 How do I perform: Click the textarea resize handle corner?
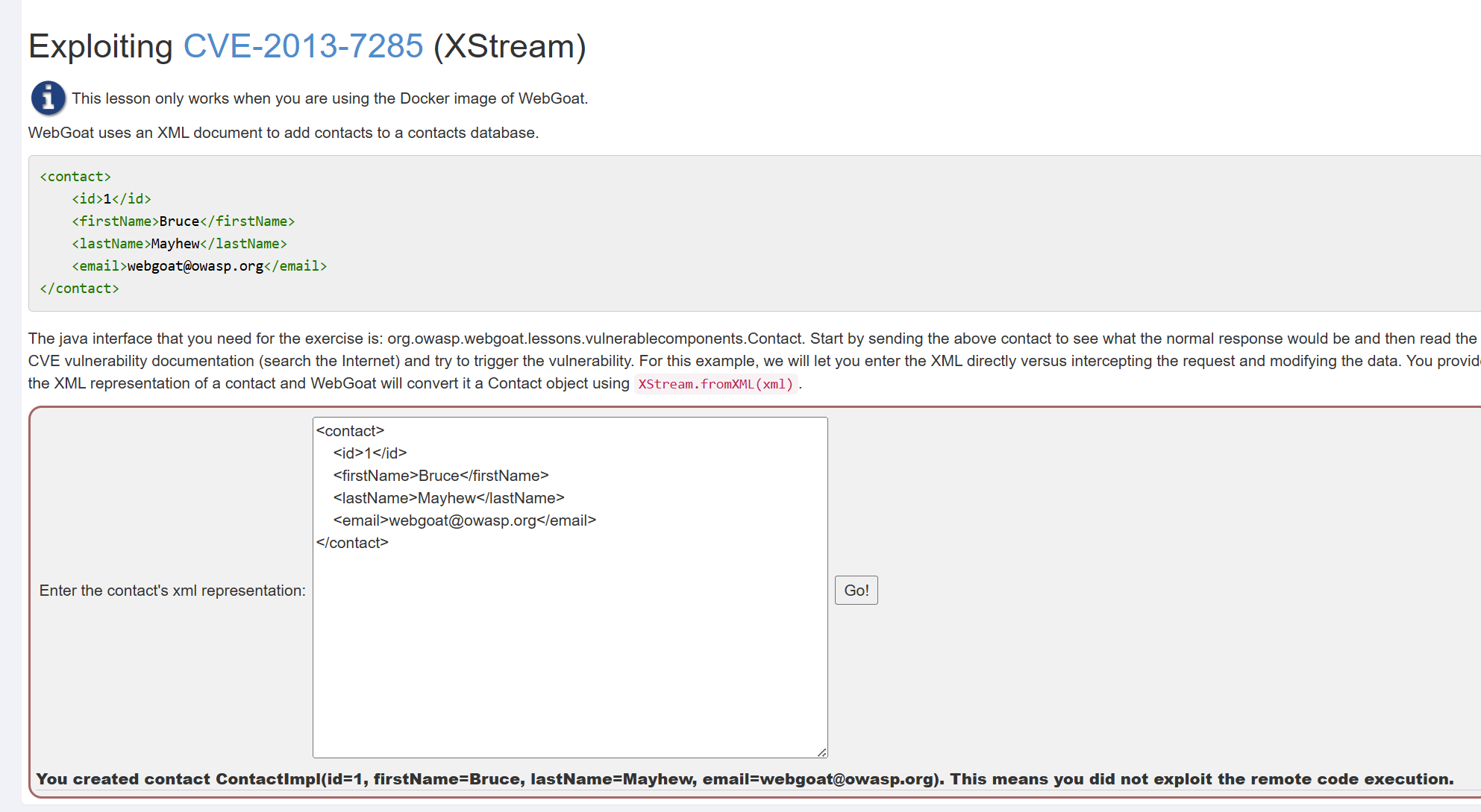tap(821, 752)
